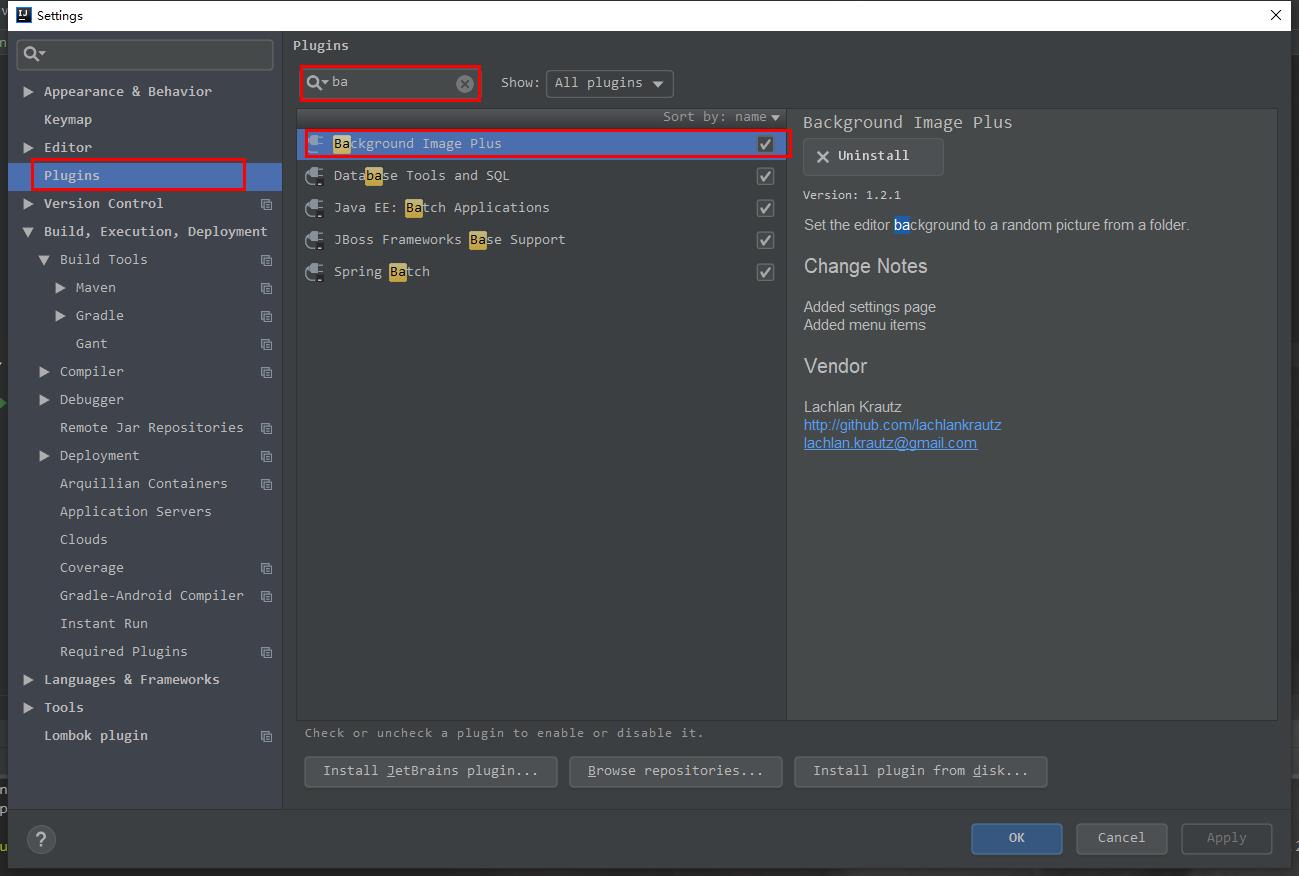
Task: Click project-level icon beside Gradle-Android Compiler
Action: click(x=266, y=596)
